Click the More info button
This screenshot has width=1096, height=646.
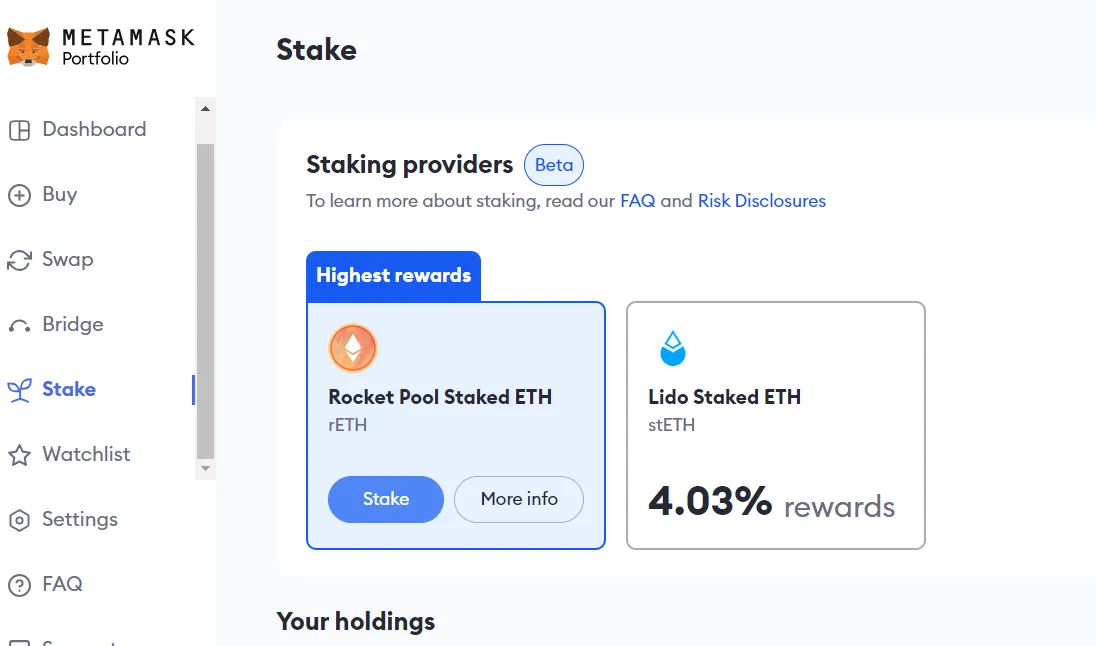click(x=519, y=499)
